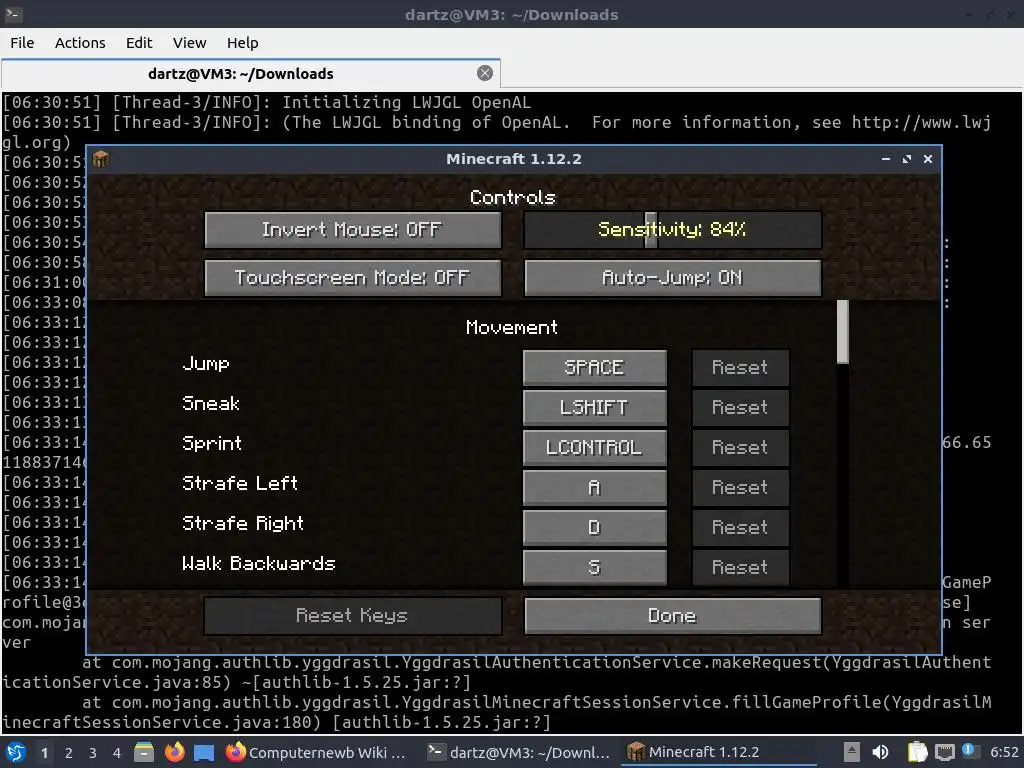
Task: Close the dartz@VM3 terminal tab
Action: point(485,73)
